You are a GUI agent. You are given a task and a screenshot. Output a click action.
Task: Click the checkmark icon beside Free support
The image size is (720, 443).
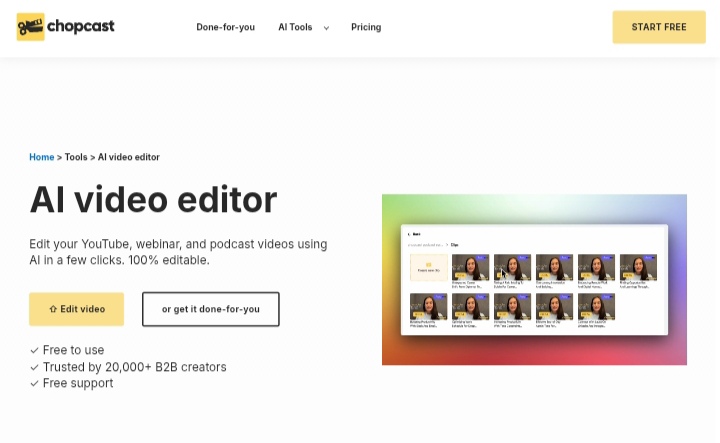pyautogui.click(x=34, y=383)
